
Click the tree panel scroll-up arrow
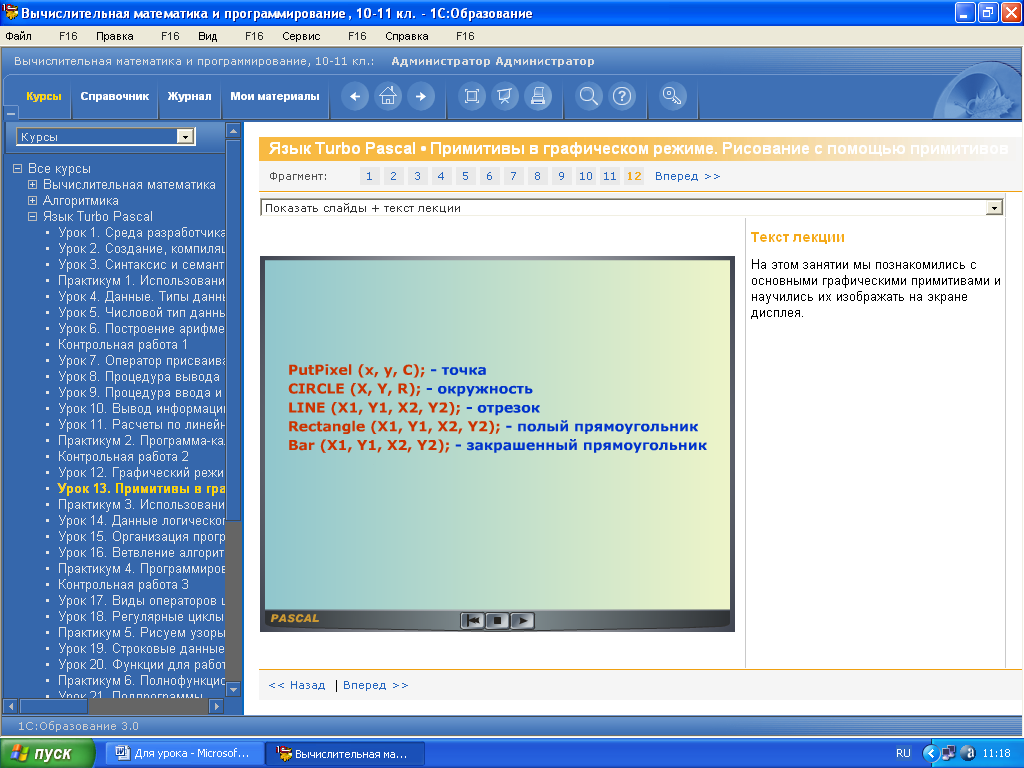[233, 131]
